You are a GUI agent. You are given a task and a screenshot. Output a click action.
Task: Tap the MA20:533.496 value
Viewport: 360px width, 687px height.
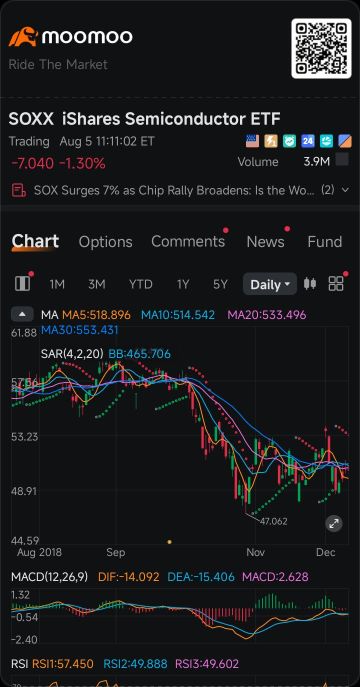point(267,315)
